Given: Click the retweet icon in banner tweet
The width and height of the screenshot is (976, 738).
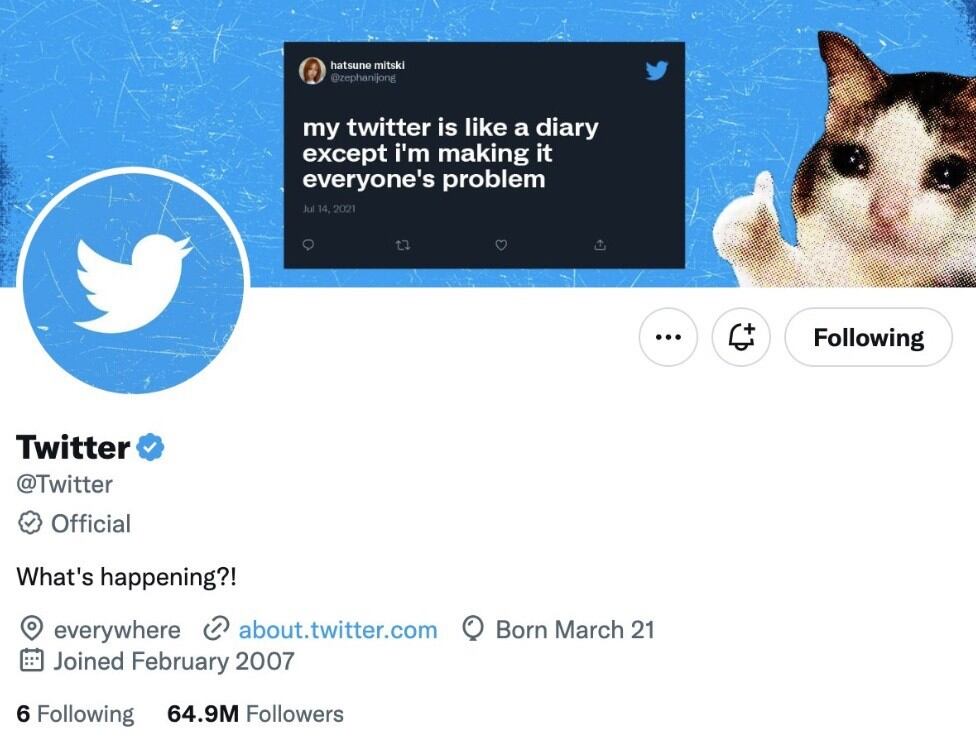Looking at the screenshot, I should (x=404, y=245).
